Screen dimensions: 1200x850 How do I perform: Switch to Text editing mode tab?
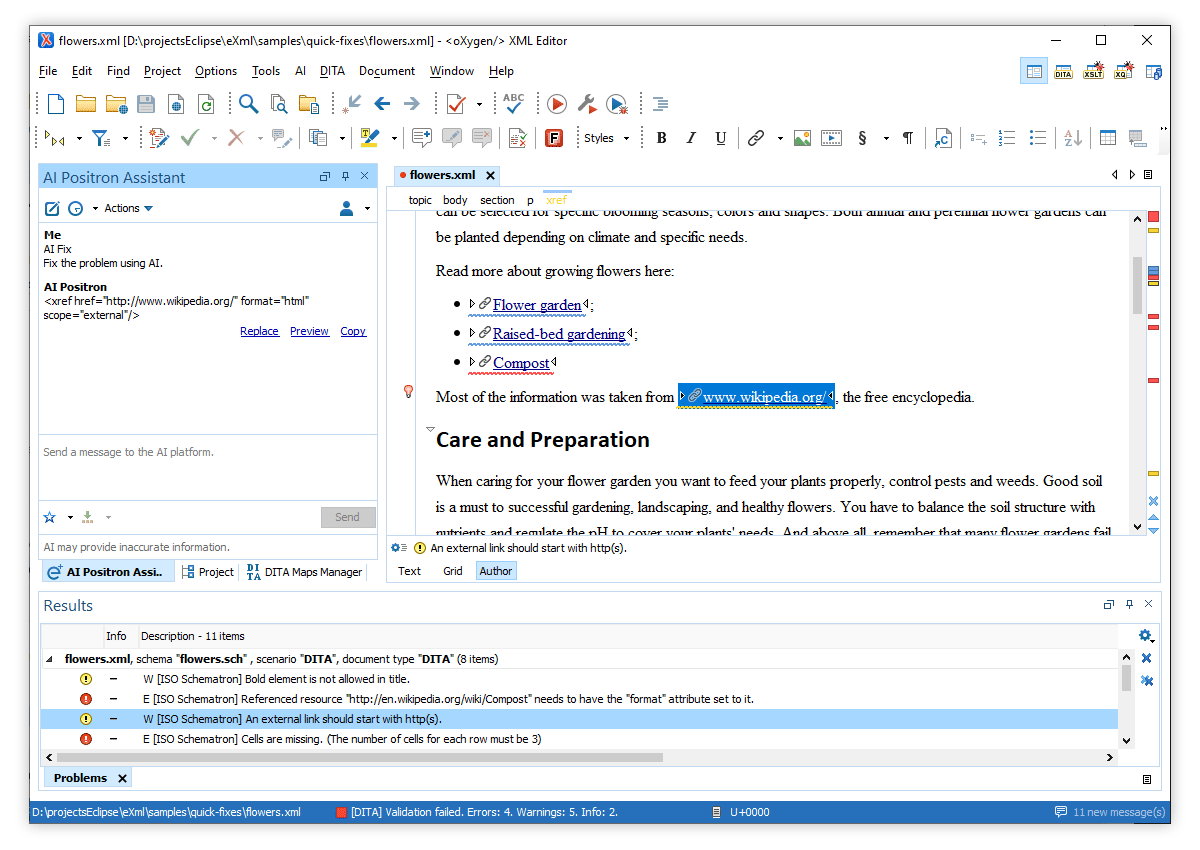(x=410, y=571)
